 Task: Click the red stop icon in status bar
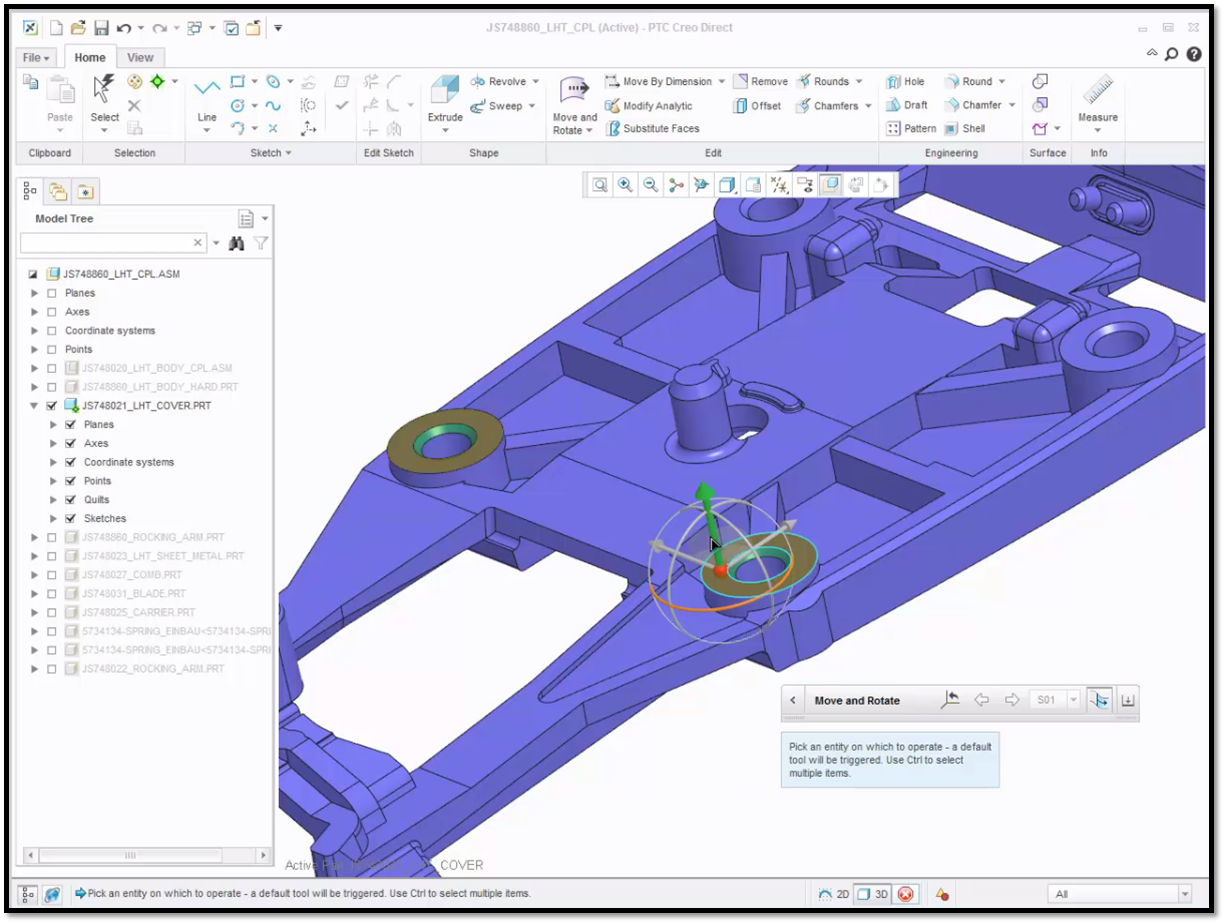[x=905, y=894]
